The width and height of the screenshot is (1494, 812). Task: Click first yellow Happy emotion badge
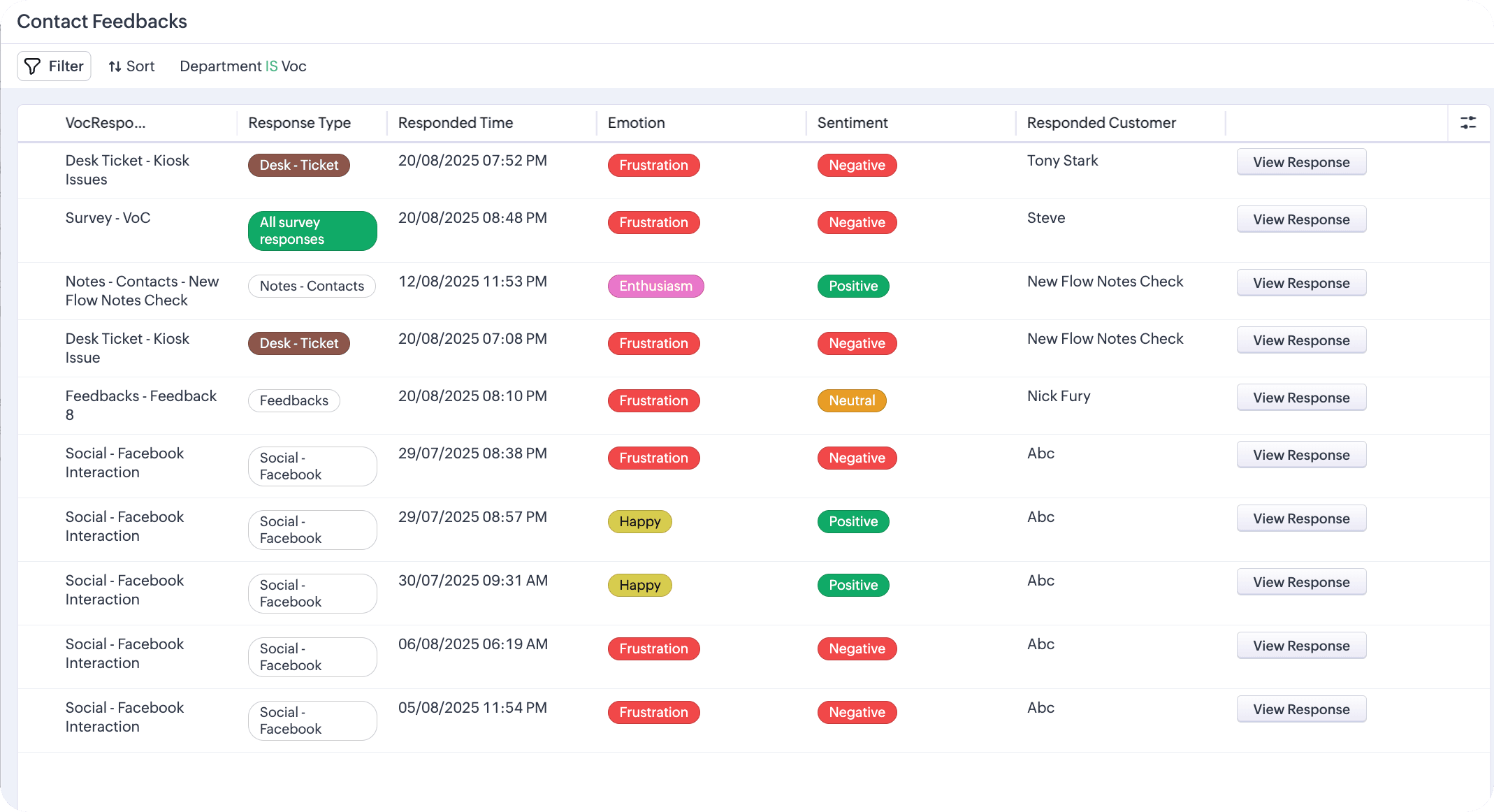click(639, 521)
